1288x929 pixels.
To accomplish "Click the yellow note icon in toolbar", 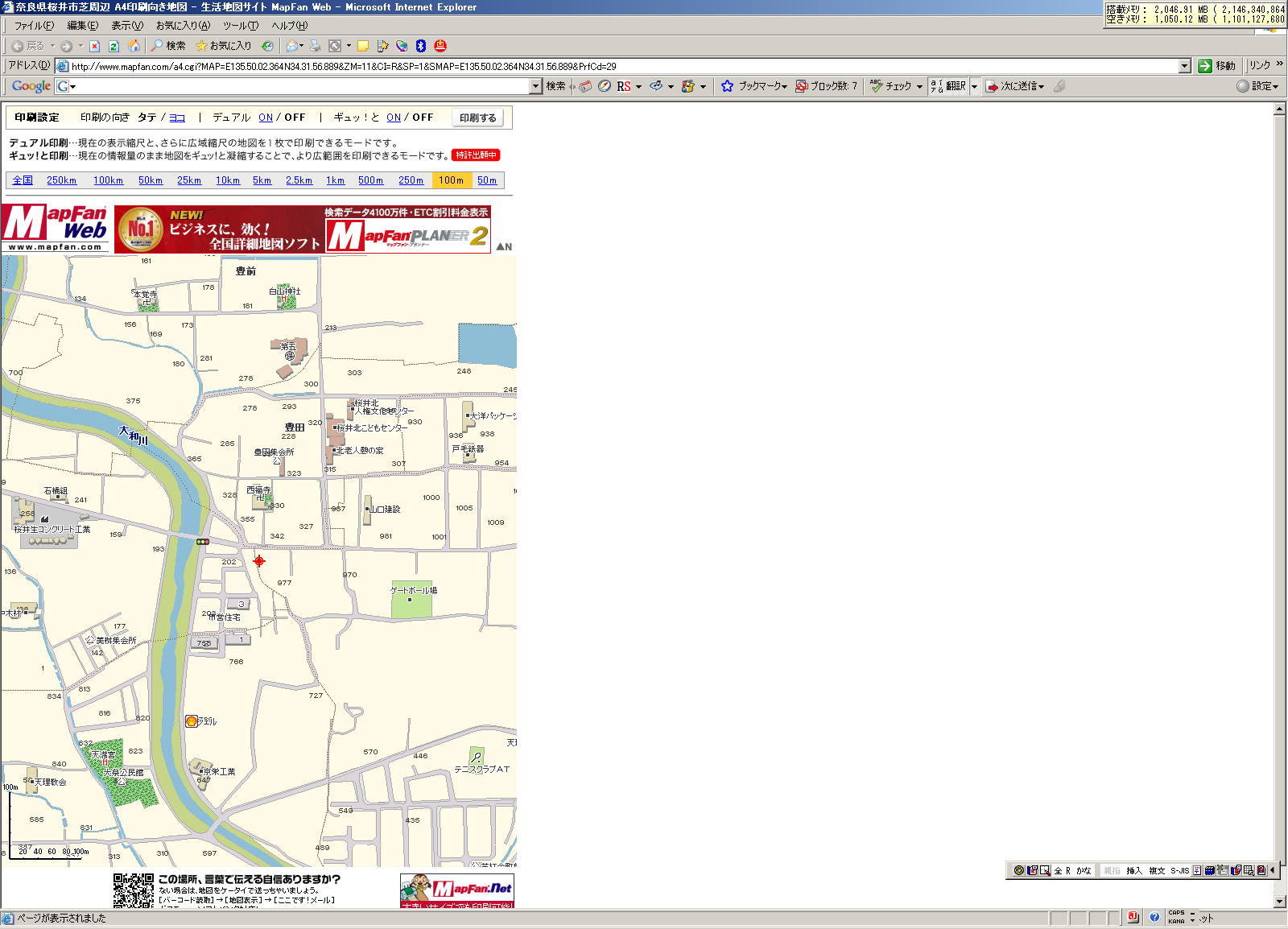I will pyautogui.click(x=363, y=46).
